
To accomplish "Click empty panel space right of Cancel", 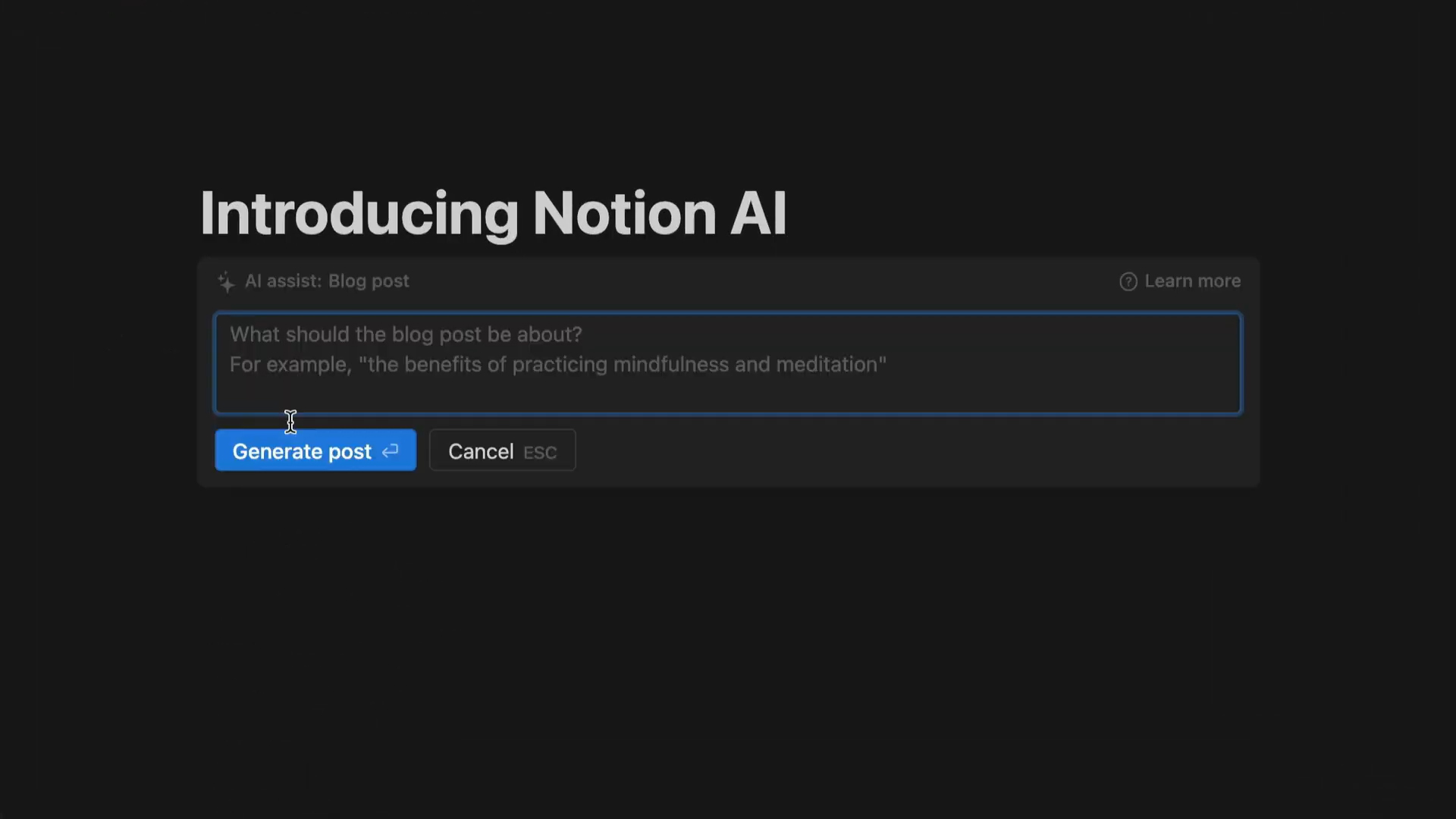I will pyautogui.click(x=910, y=450).
